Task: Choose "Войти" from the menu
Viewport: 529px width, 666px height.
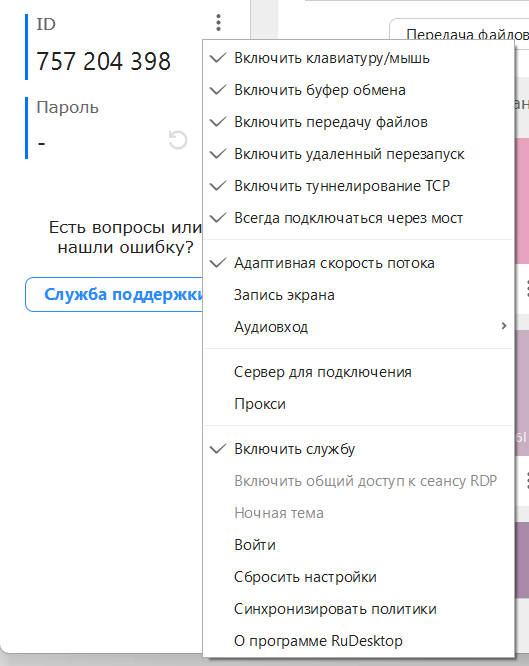Action: [x=359, y=545]
